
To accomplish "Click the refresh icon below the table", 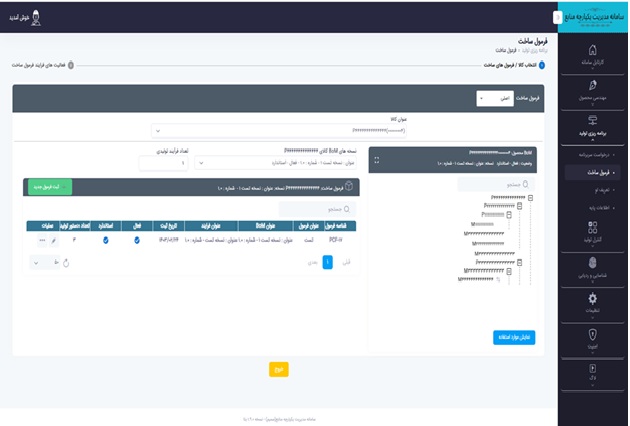I will tap(66, 263).
